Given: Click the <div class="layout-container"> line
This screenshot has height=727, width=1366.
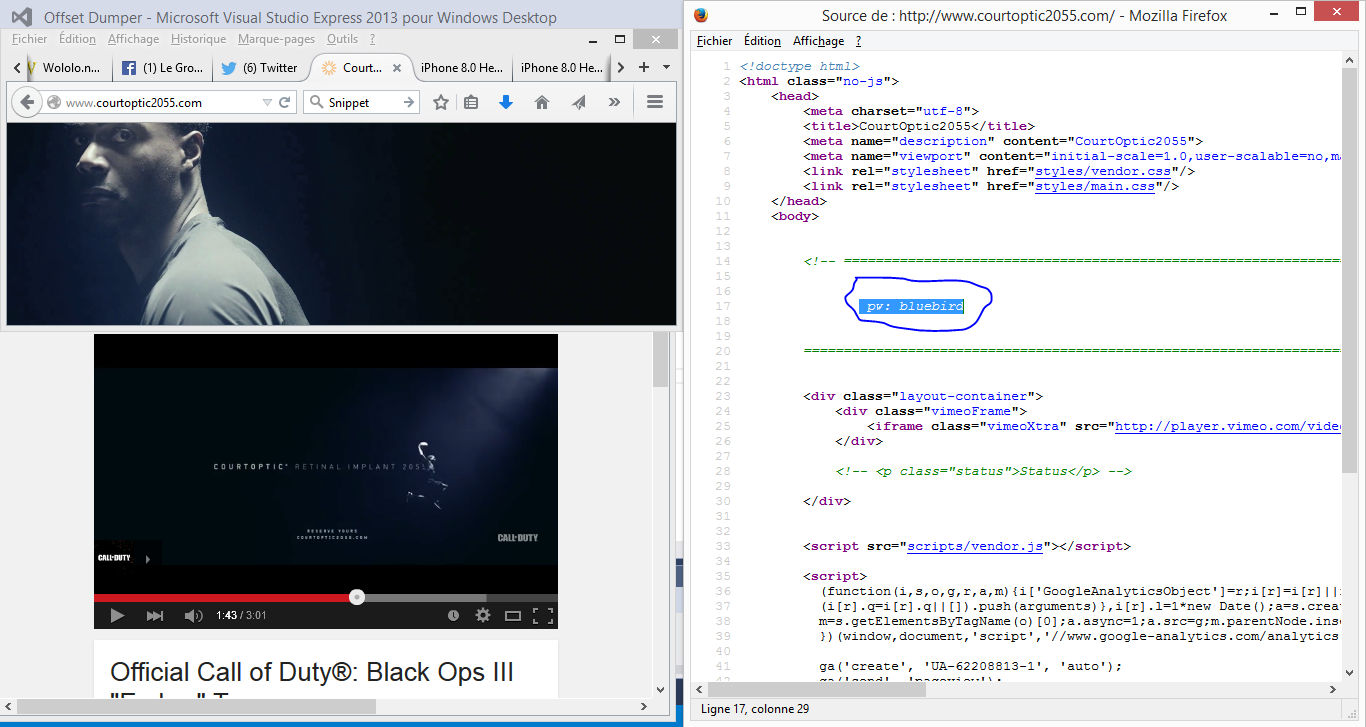Looking at the screenshot, I should [x=923, y=396].
